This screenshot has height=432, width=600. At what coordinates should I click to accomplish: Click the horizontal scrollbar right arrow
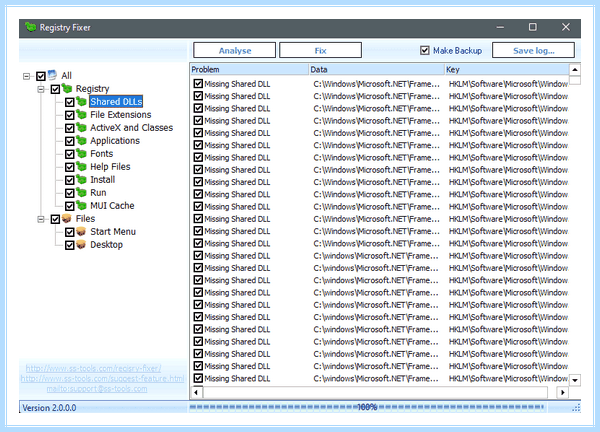tap(562, 392)
